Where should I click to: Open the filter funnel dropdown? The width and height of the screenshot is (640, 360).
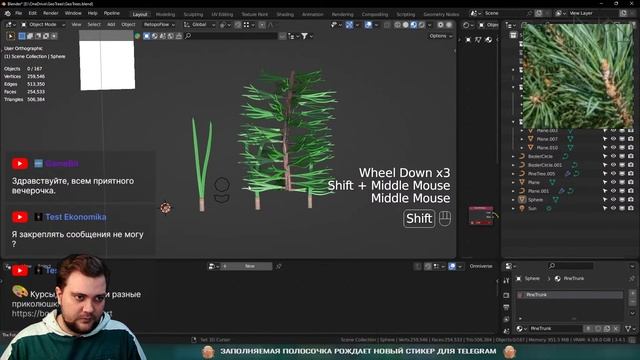tap(307, 36)
